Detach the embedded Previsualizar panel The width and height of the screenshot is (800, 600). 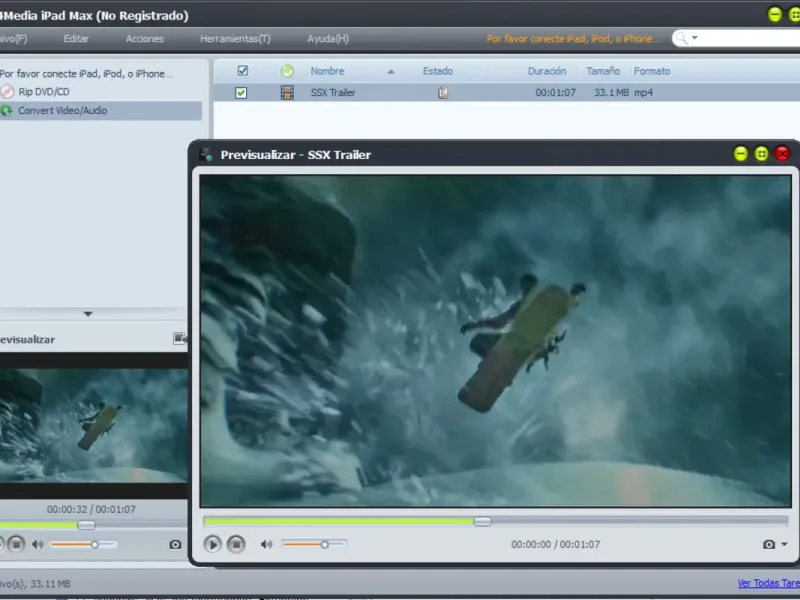[180, 338]
